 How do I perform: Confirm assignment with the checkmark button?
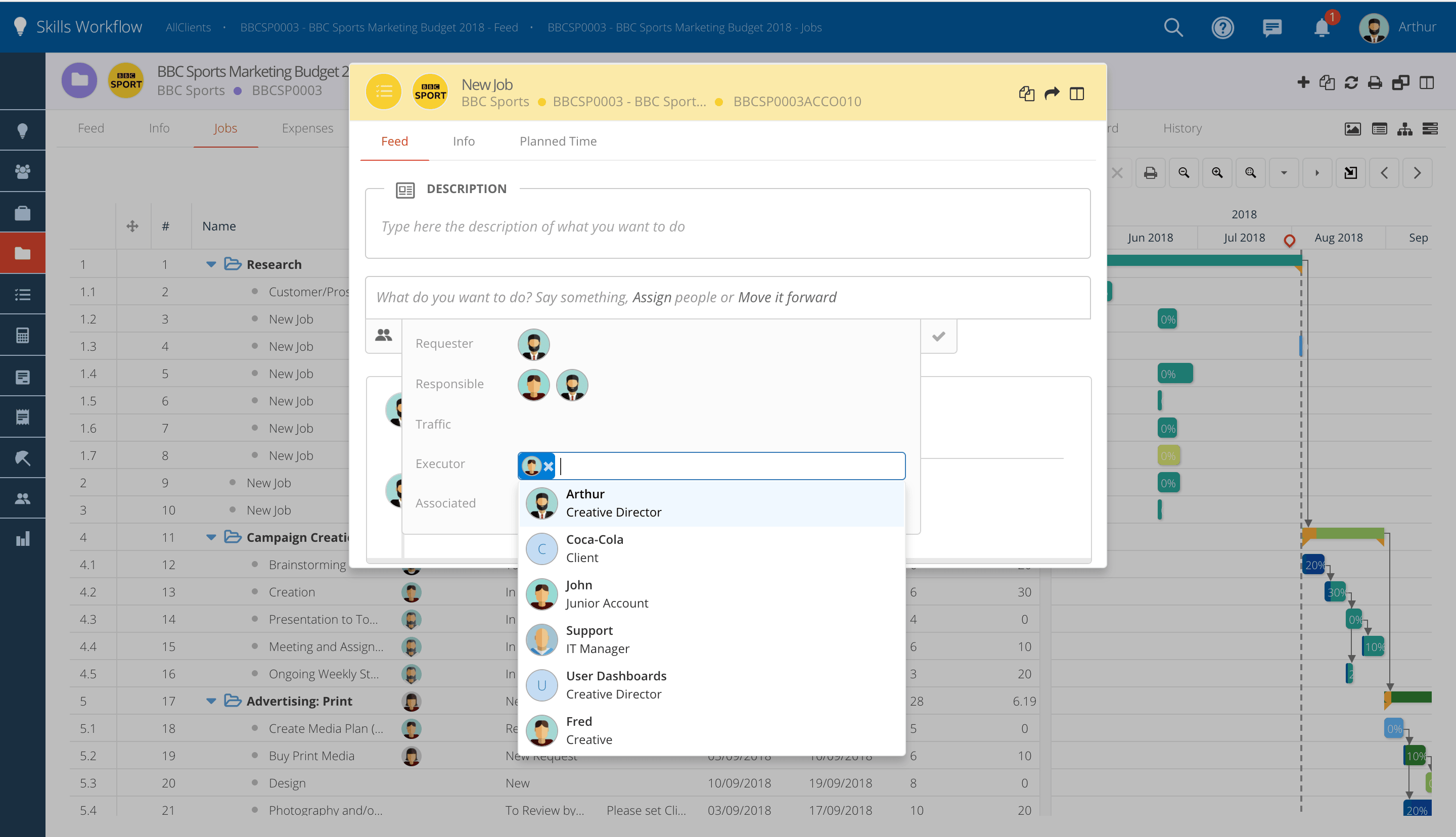coord(939,336)
